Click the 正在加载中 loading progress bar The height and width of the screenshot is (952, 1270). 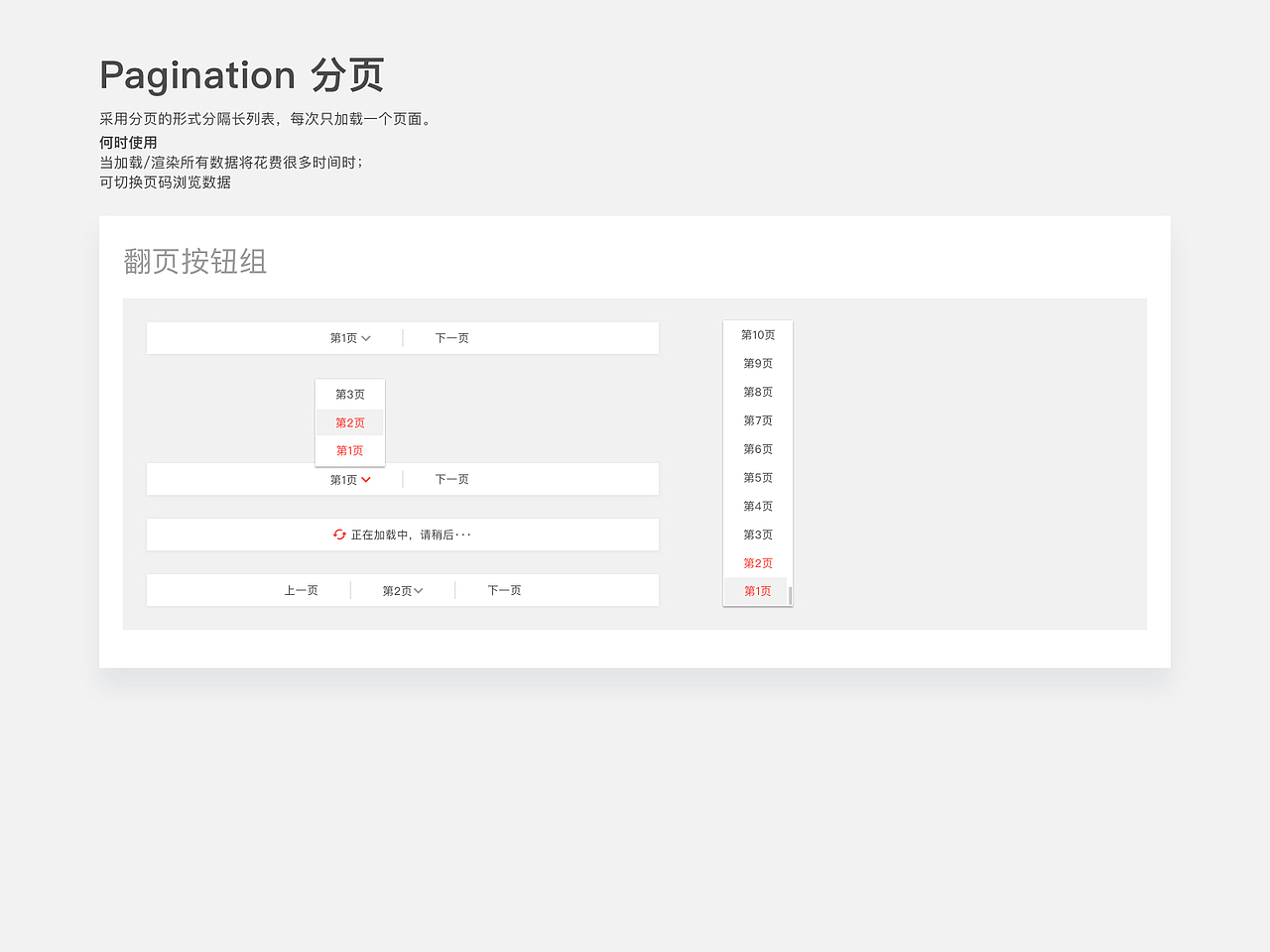402,534
